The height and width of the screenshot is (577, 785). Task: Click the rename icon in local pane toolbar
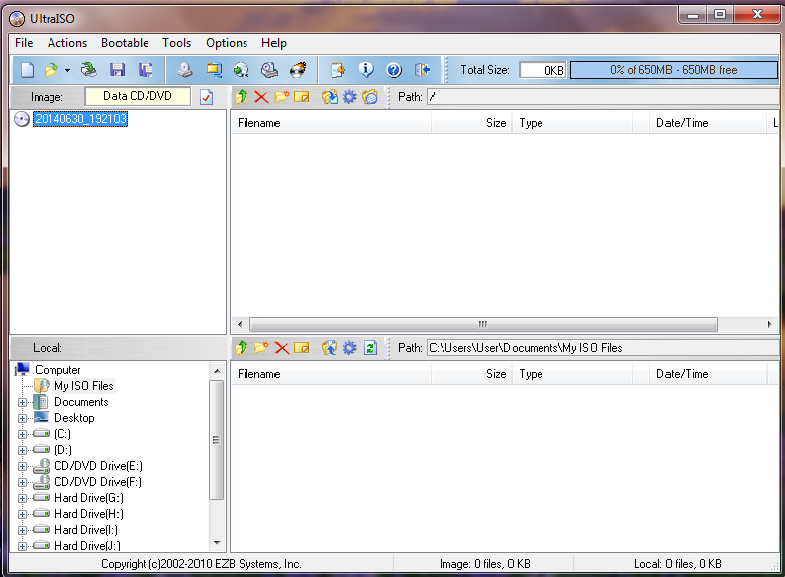pyautogui.click(x=301, y=347)
